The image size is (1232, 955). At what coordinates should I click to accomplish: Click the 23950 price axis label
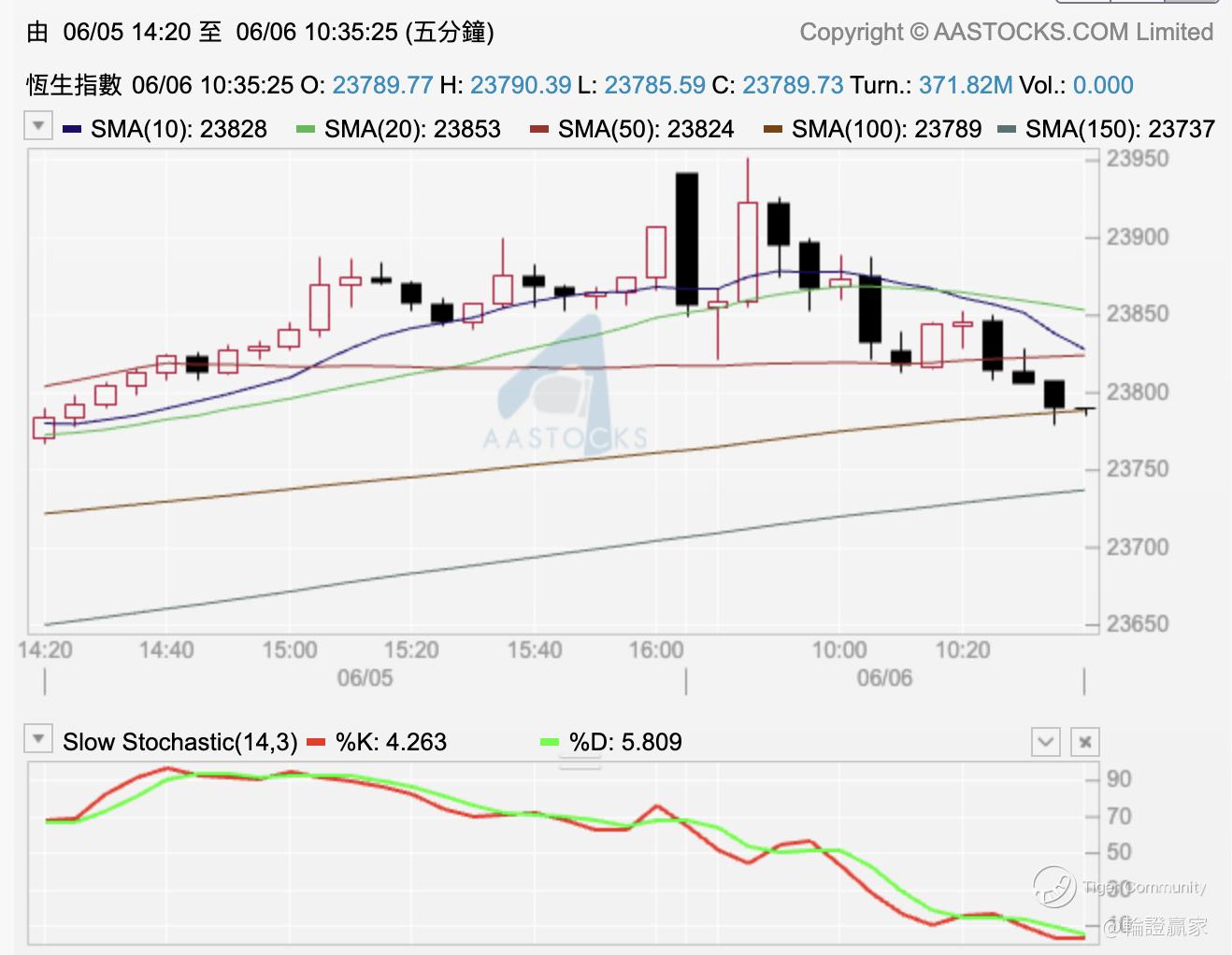click(x=1137, y=159)
